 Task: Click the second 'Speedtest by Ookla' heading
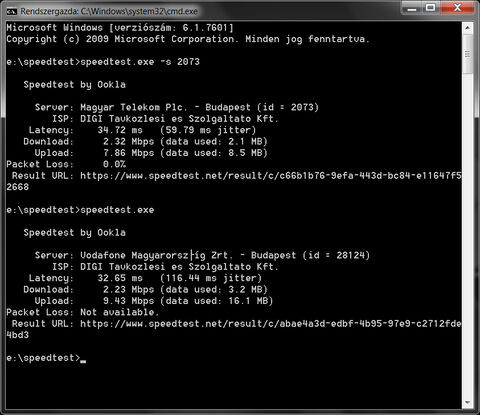(75, 233)
